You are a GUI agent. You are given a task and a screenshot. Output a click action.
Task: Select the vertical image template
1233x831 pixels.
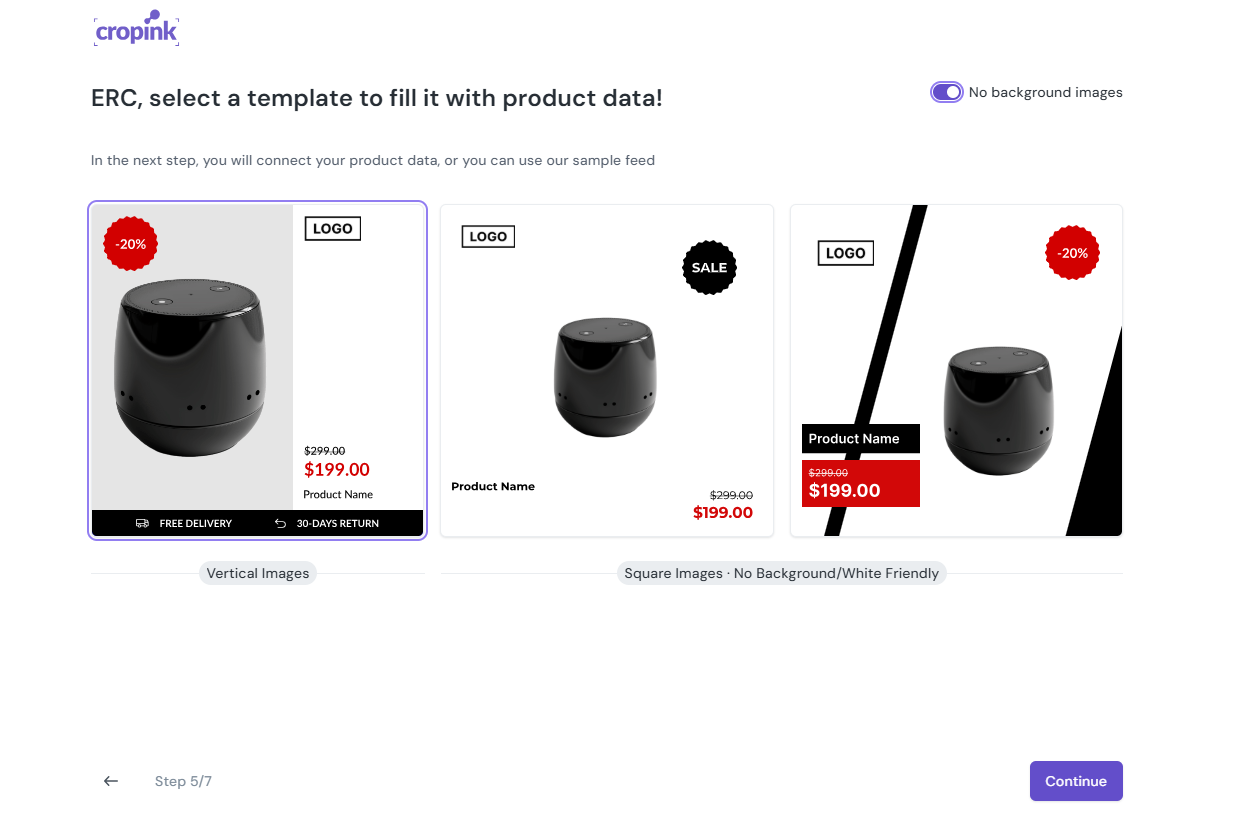tap(257, 370)
